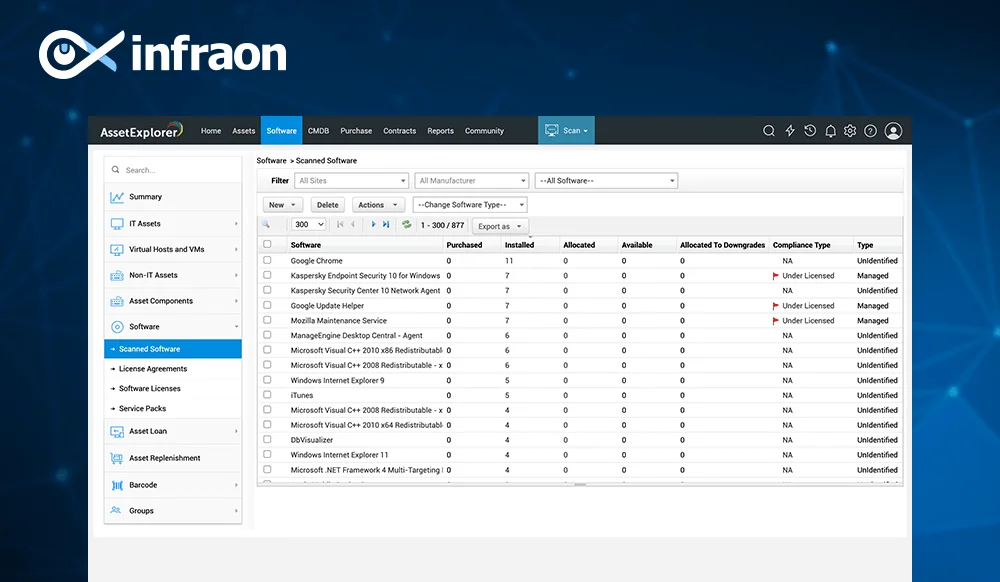The width and height of the screenshot is (1000, 582).
Task: Open the recent history clock icon
Action: [x=810, y=131]
